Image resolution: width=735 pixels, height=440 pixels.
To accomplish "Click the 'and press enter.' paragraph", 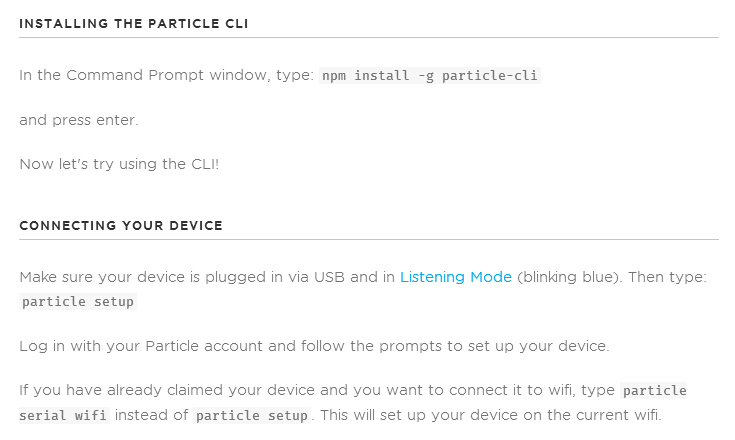I will coord(79,120).
